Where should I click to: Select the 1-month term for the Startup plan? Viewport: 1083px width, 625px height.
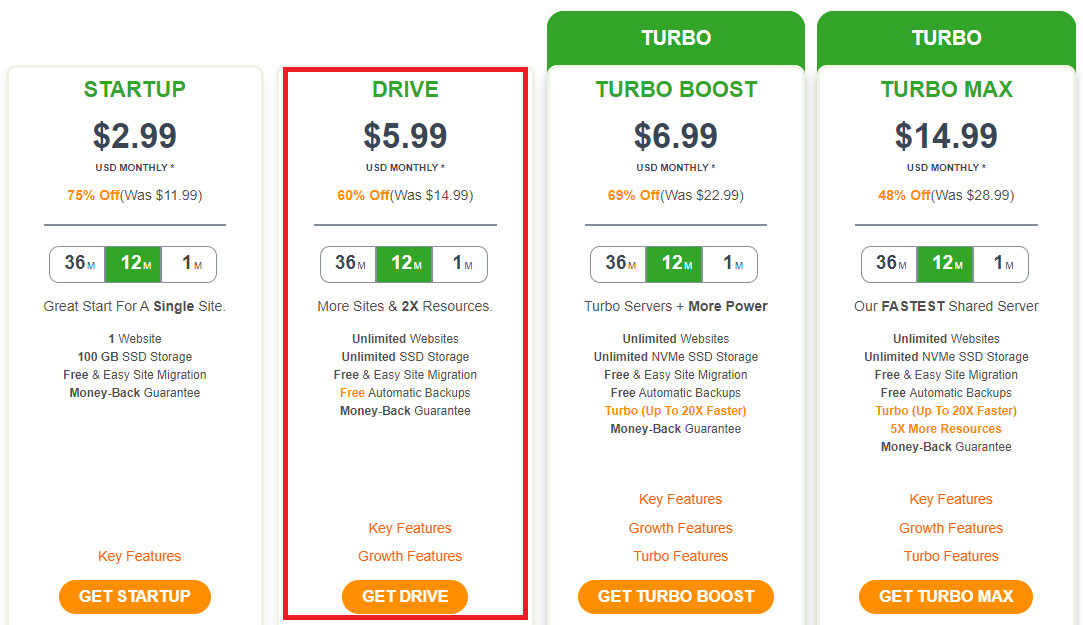(189, 264)
